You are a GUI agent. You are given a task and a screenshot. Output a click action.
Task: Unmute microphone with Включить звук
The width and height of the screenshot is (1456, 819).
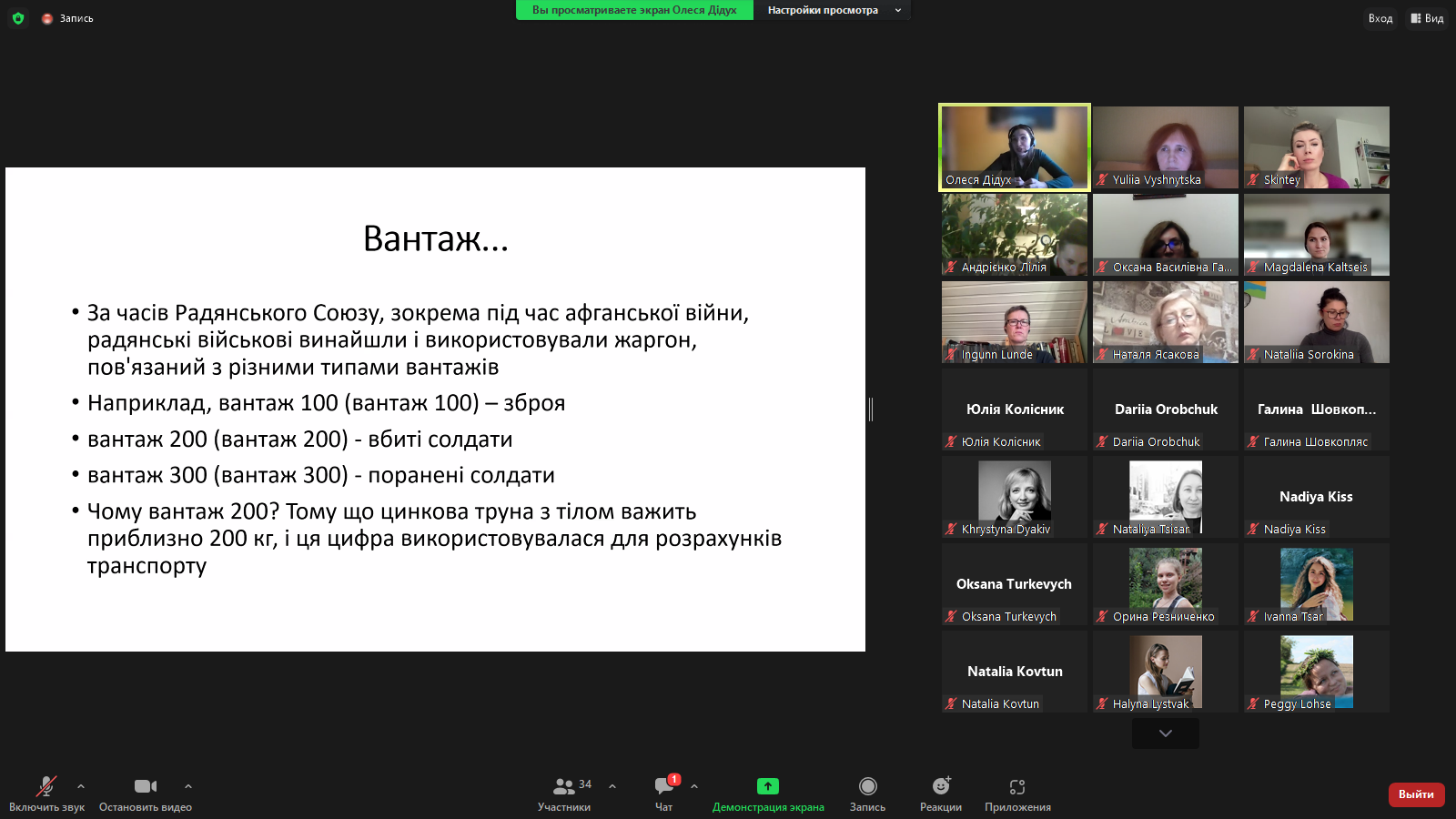(x=46, y=794)
